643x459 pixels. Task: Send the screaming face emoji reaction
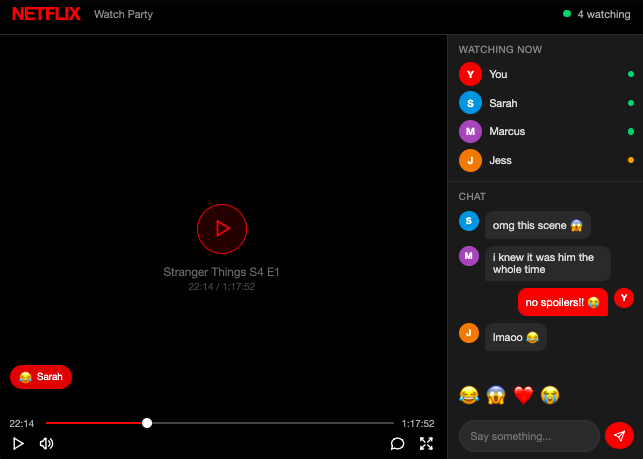[x=496, y=395]
